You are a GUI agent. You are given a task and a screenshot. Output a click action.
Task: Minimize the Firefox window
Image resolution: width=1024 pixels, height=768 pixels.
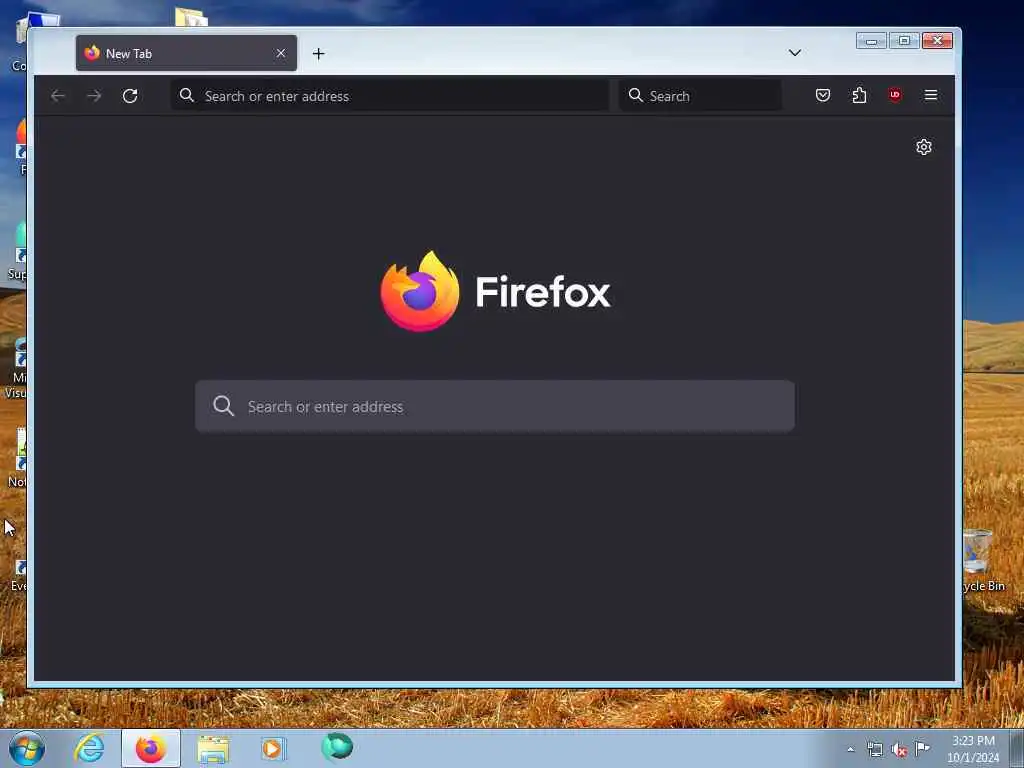tap(871, 41)
